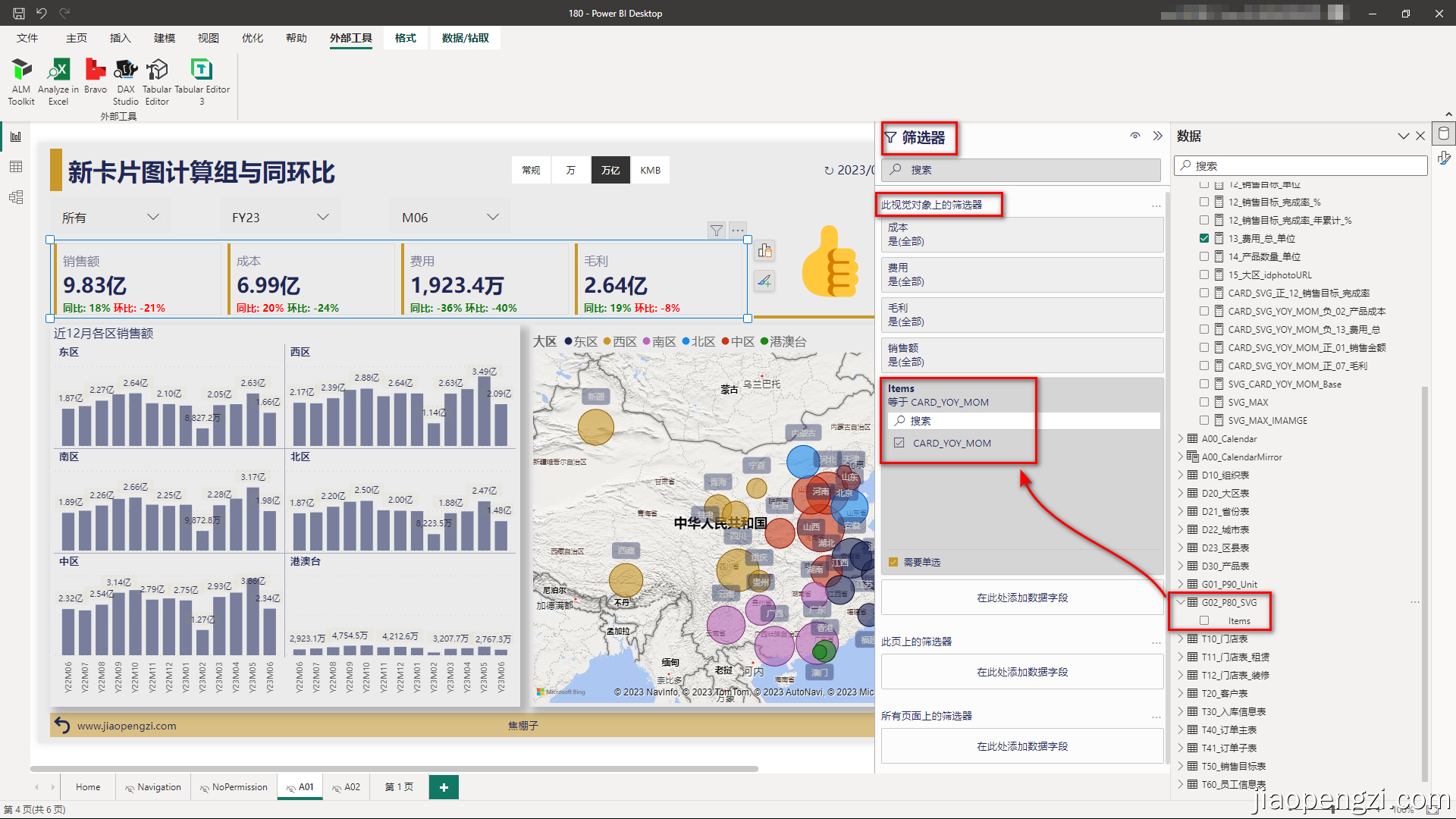Click the format painter icon beside the card visual
This screenshot has height=819, width=1456.
click(764, 281)
